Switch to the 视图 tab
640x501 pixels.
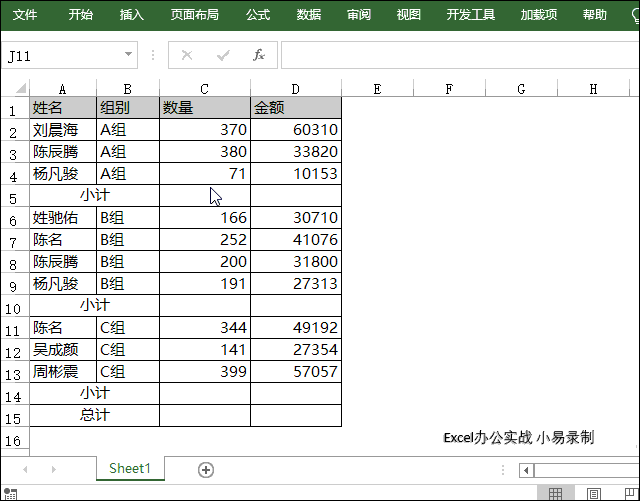click(409, 15)
